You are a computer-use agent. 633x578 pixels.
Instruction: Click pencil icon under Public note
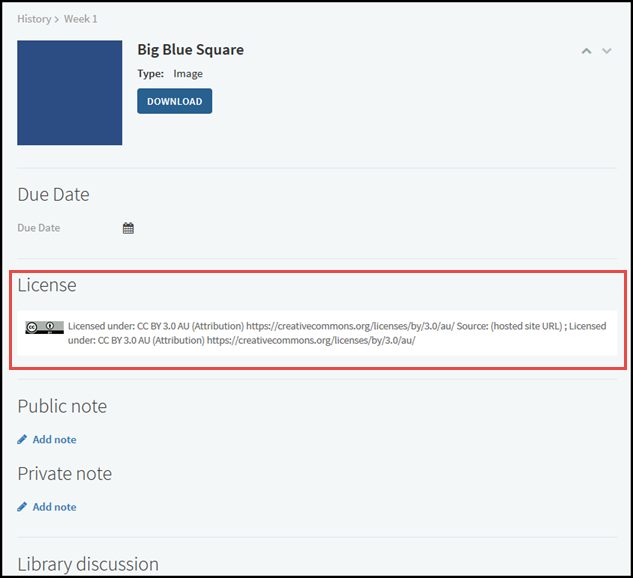[x=22, y=439]
